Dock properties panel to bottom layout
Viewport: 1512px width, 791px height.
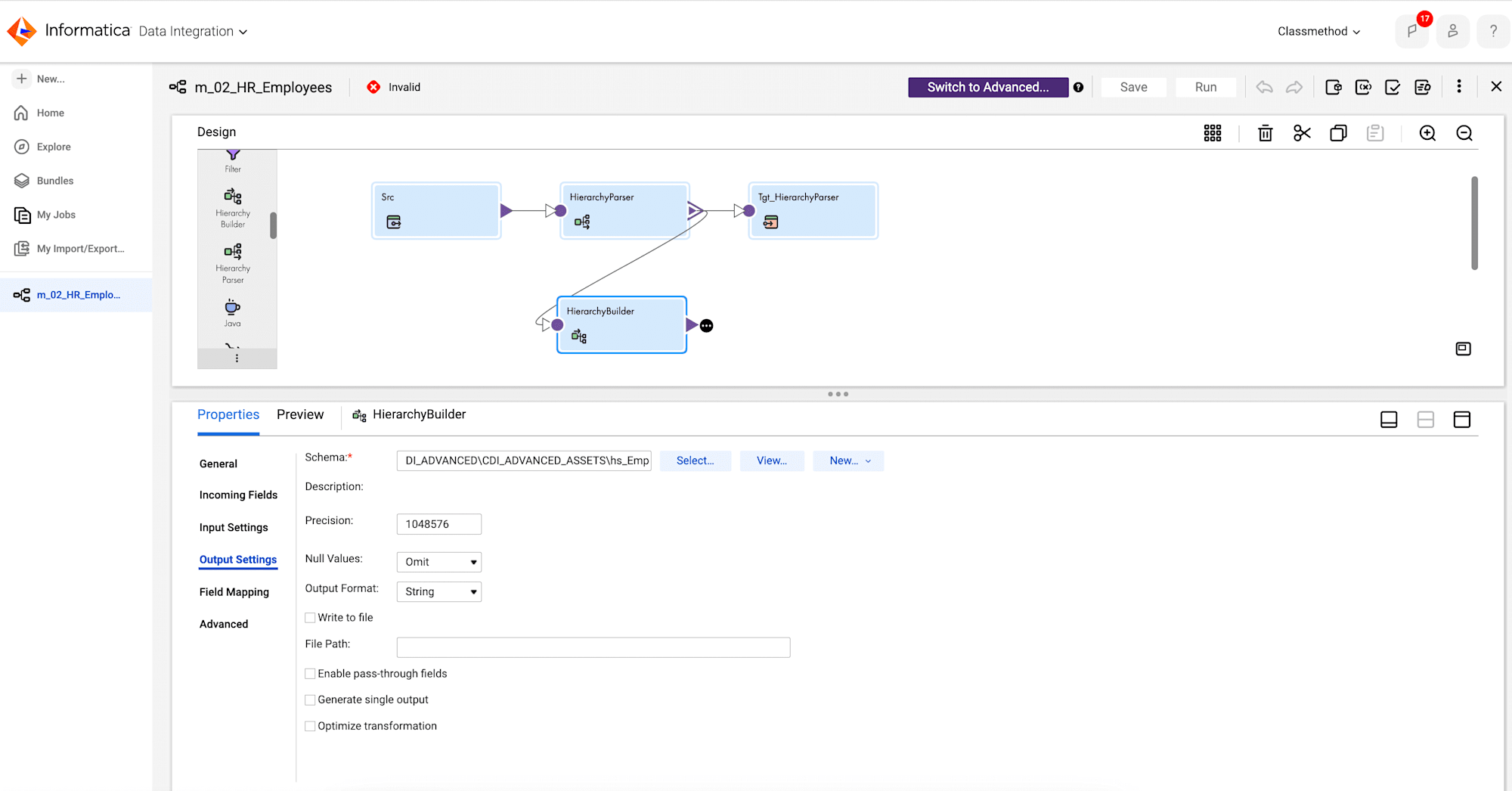coord(1389,420)
